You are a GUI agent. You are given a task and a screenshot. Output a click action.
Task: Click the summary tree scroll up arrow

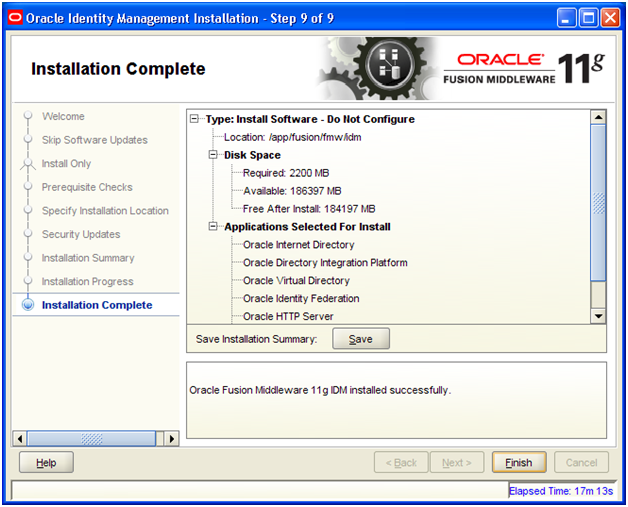coord(598,117)
